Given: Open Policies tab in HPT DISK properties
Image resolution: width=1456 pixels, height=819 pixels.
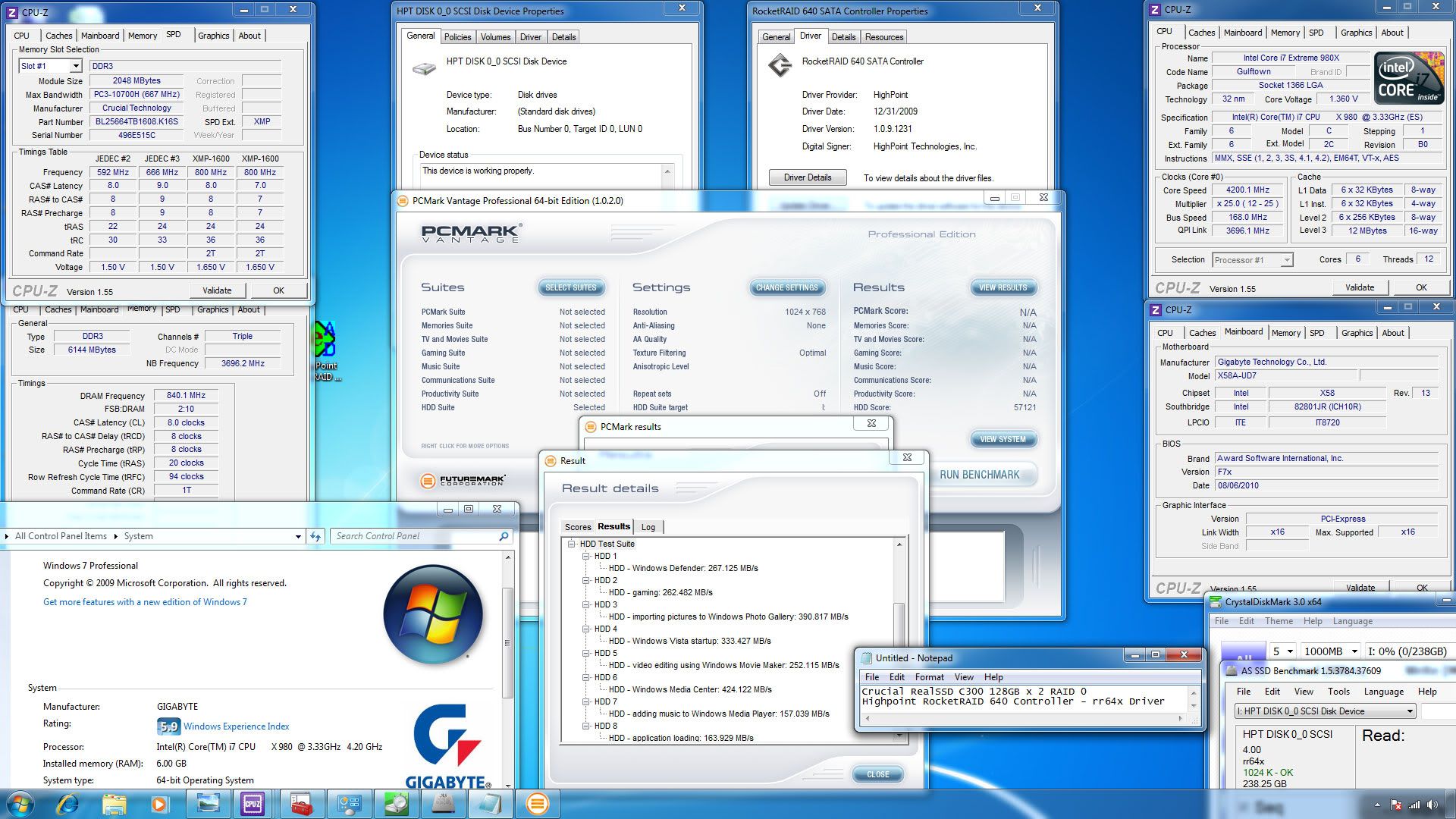Looking at the screenshot, I should (457, 37).
